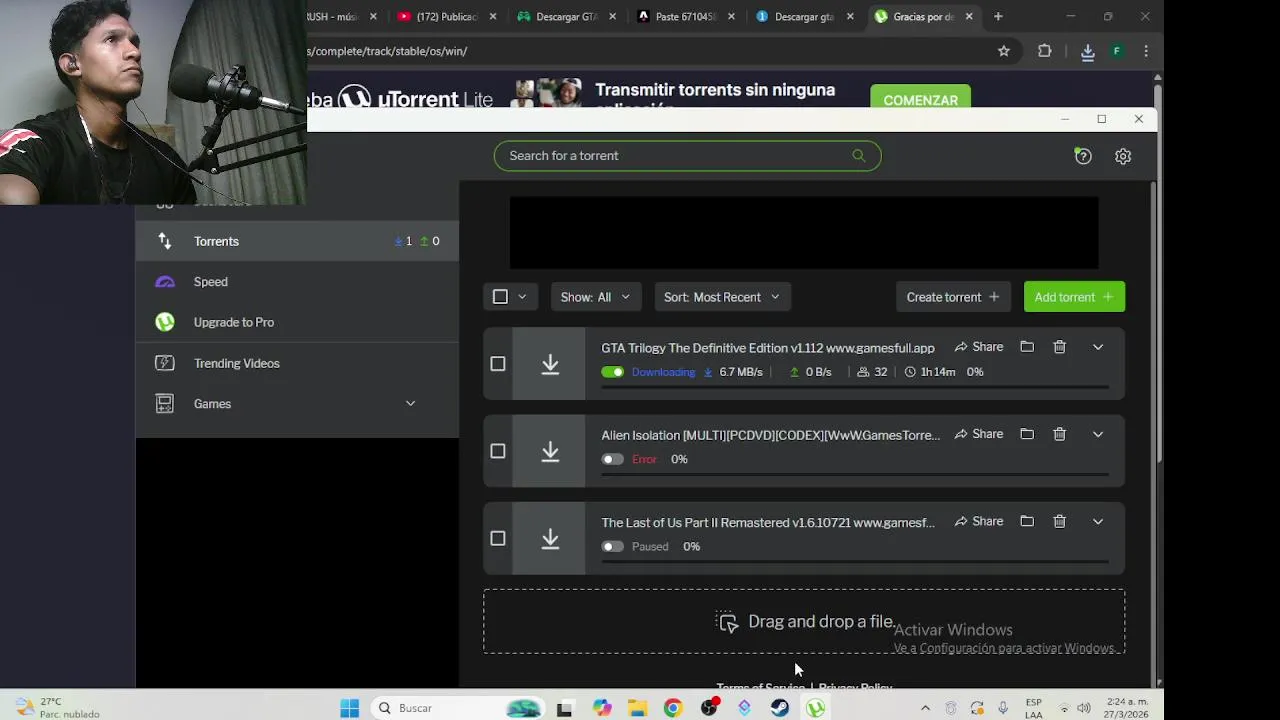Open the Sort: Most Recent dropdown
The height and width of the screenshot is (720, 1280).
[722, 297]
